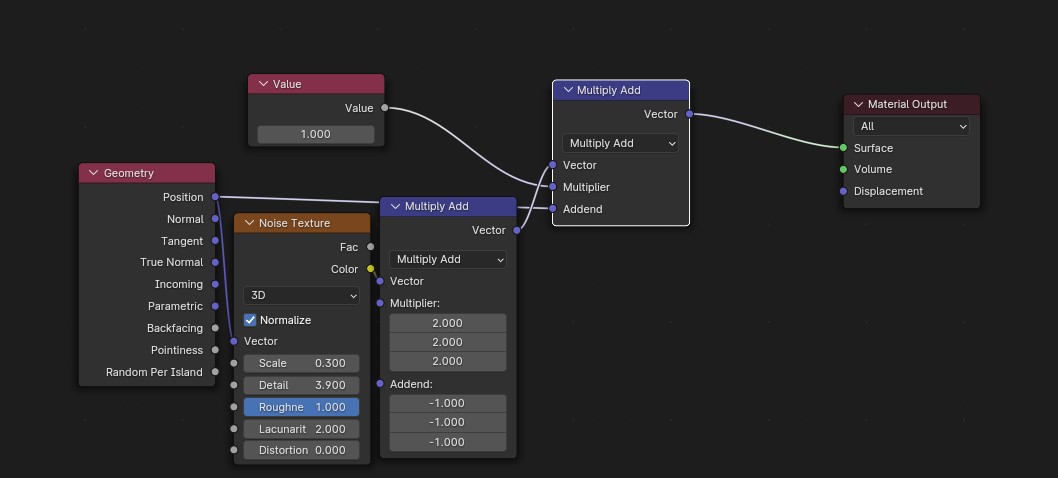Open the Material Output target dropdown showing All
This screenshot has height=478, width=1058.
click(x=912, y=126)
